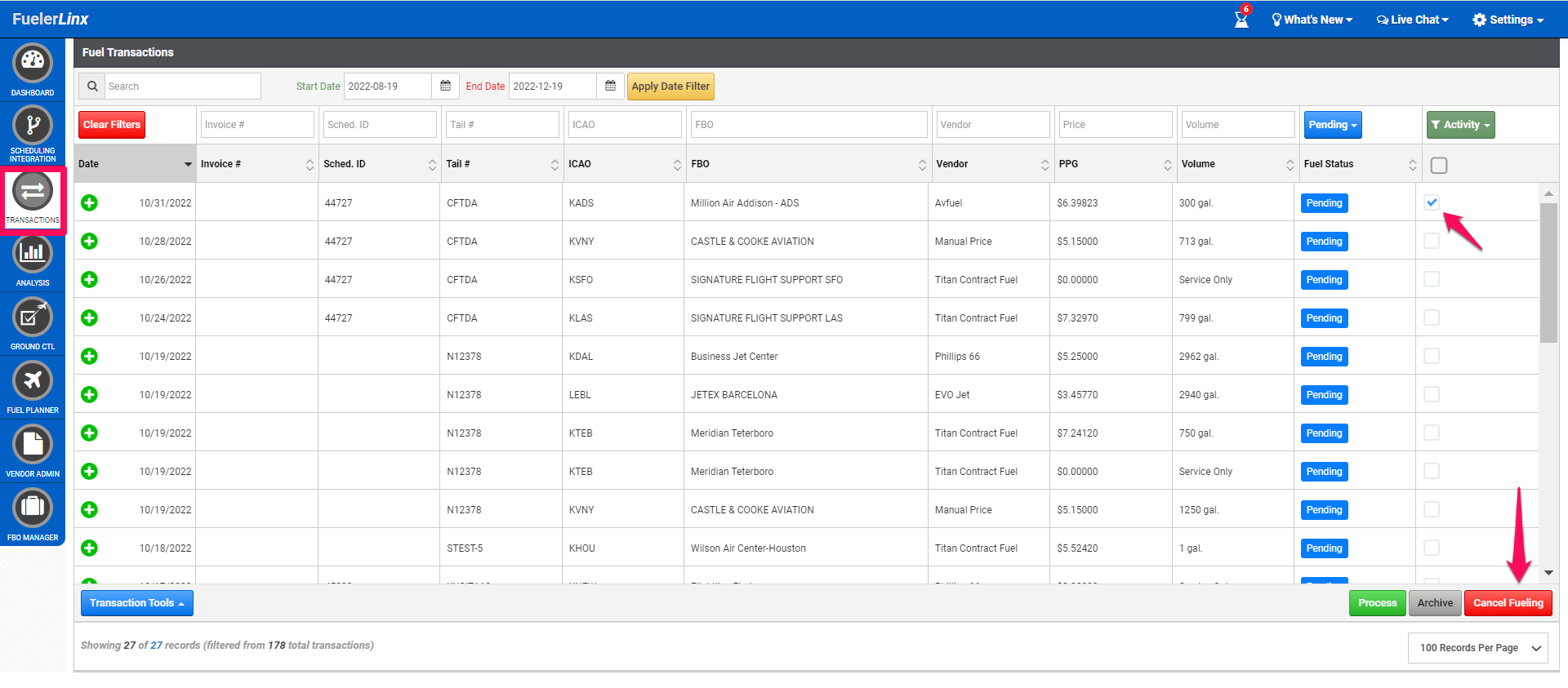Sort by the ICAO column header
This screenshot has width=1568, height=688.
coord(625,164)
